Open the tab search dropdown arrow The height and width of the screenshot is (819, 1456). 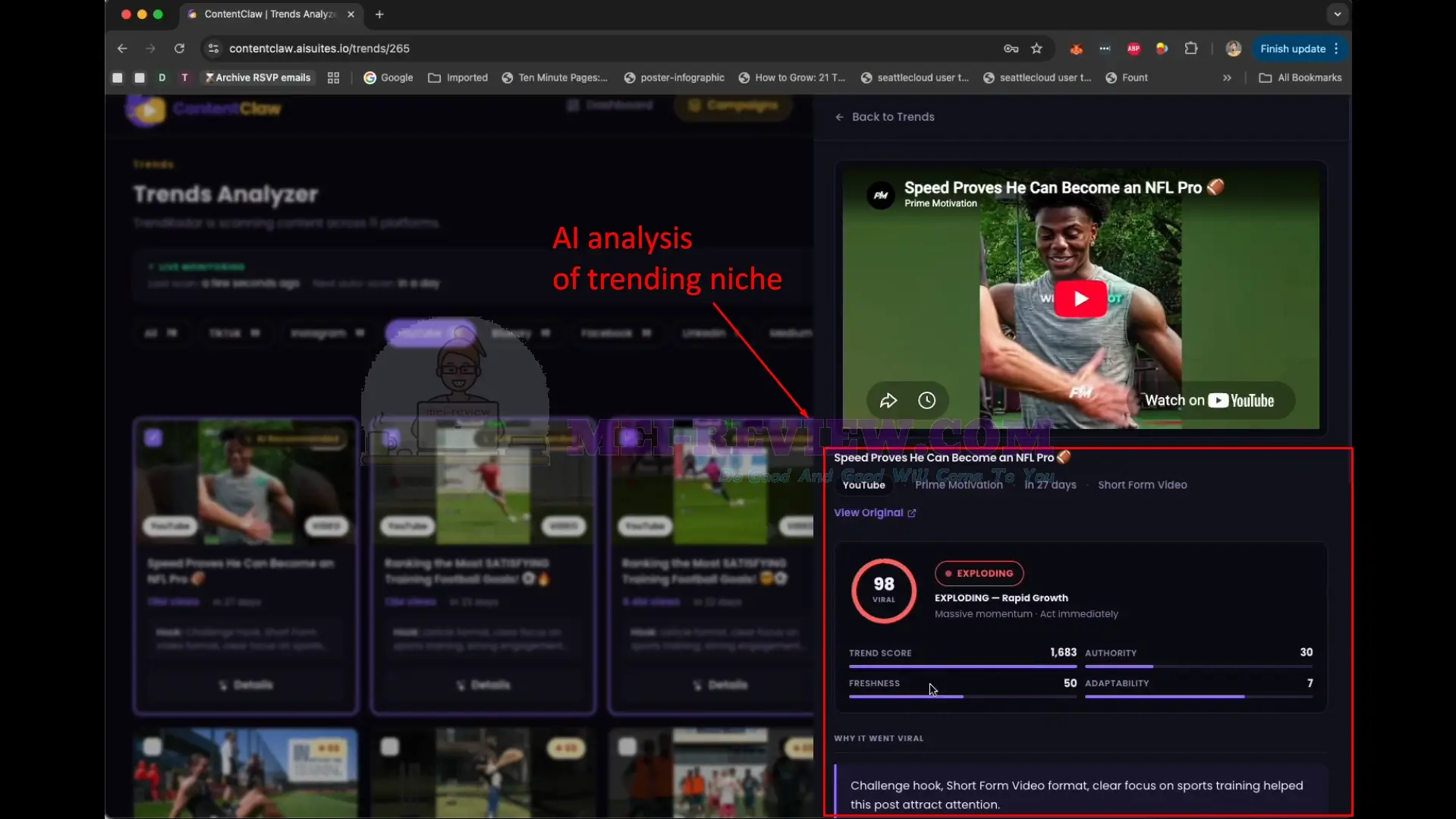(x=1337, y=14)
